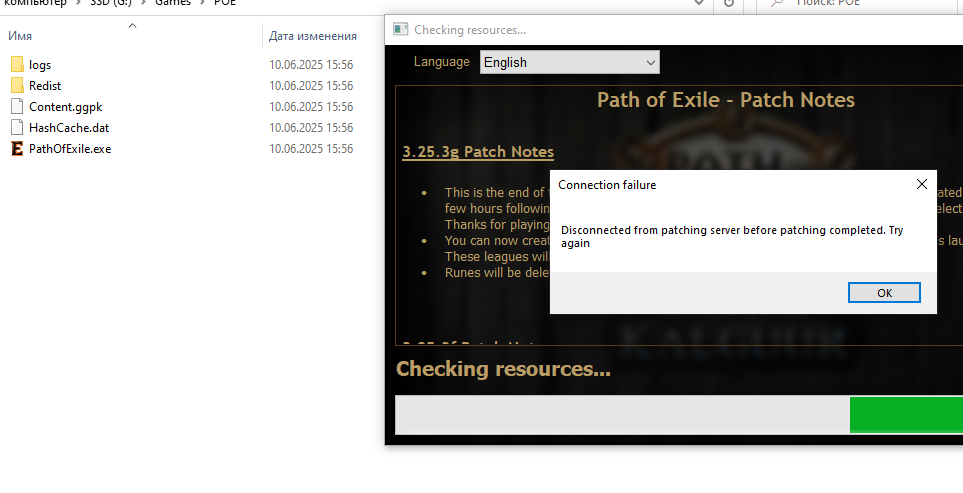Close the Connection failure dialog with X
Image resolution: width=963 pixels, height=493 pixels.
pos(921,184)
